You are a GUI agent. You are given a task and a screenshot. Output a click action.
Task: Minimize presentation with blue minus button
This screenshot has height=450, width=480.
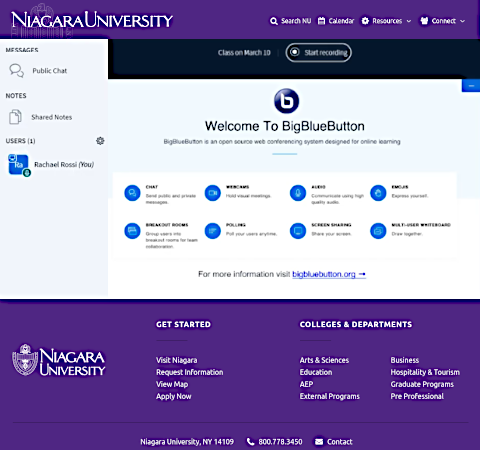point(471,86)
